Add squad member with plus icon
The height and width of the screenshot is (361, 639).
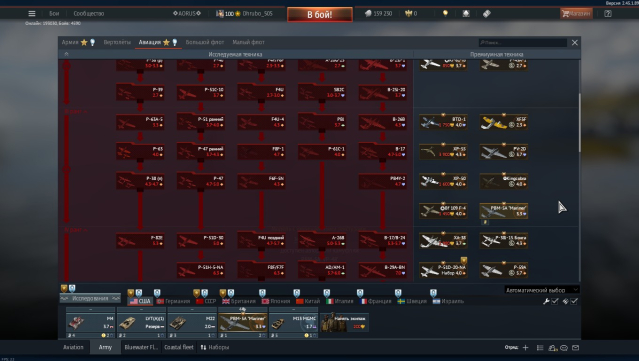click(525, 348)
